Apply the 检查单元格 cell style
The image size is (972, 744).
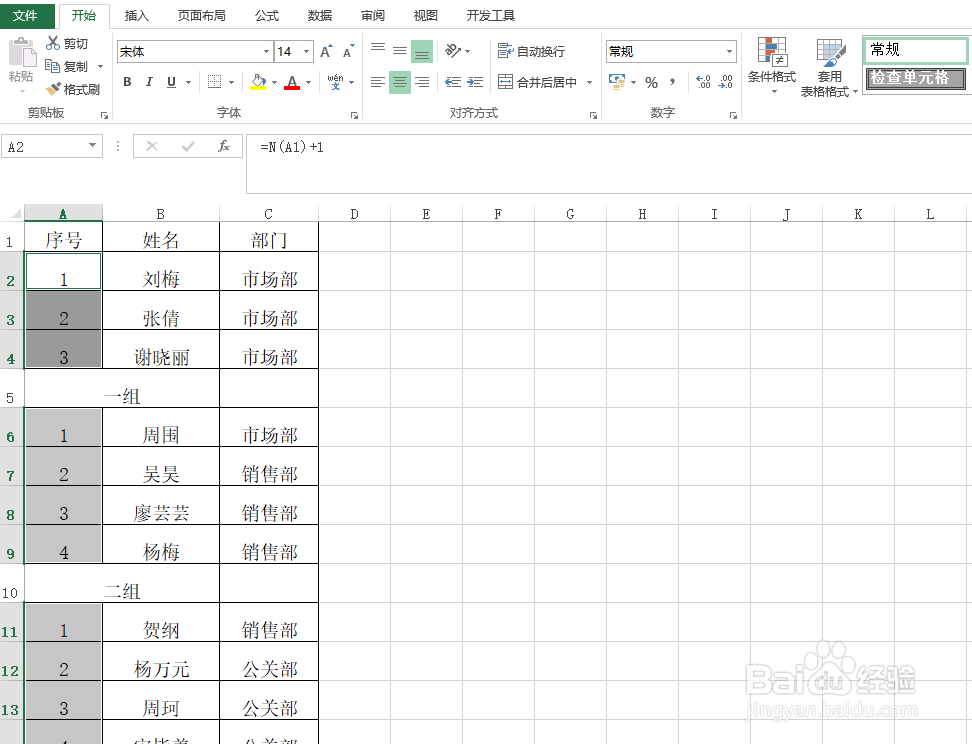914,77
